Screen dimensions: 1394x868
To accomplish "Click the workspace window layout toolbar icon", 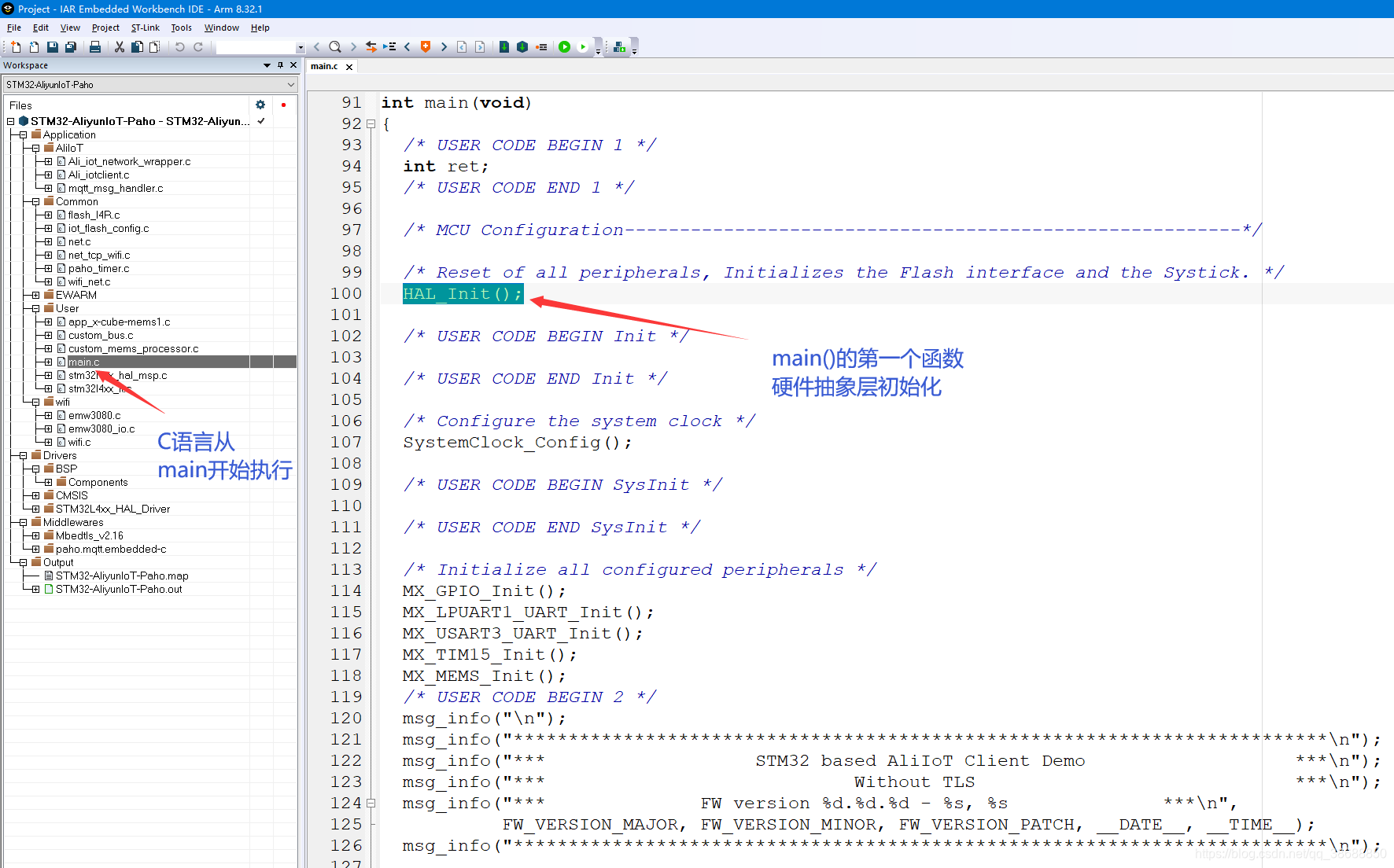I will tap(620, 47).
